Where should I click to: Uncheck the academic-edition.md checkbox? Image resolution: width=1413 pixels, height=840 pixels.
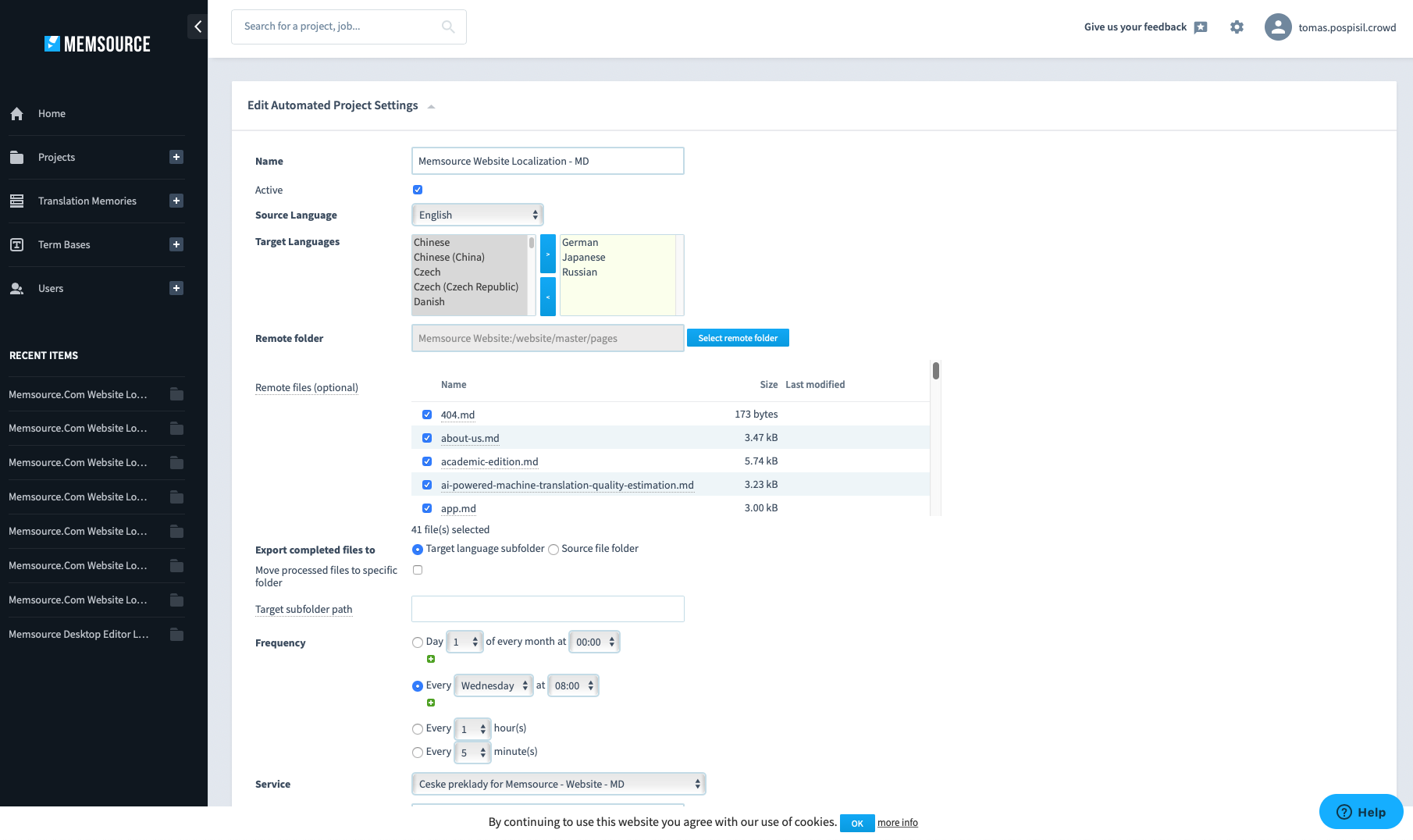(x=427, y=461)
